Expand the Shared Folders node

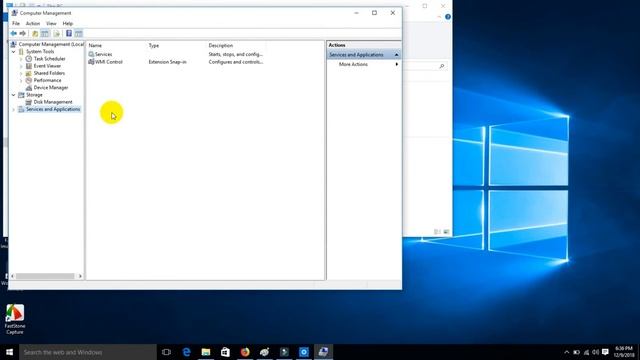(21, 73)
